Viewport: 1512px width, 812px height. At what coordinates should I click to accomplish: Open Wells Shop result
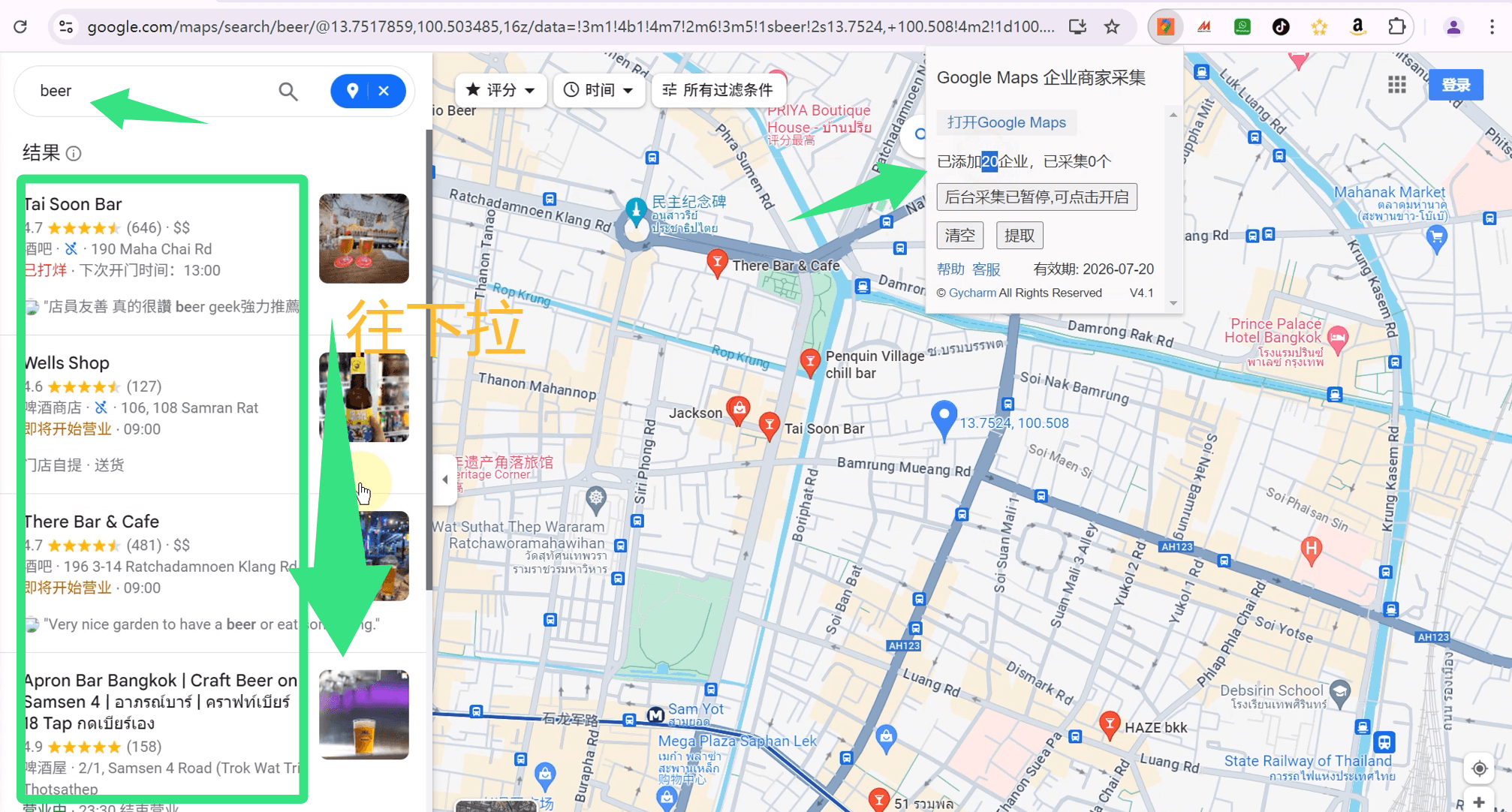pos(67,362)
